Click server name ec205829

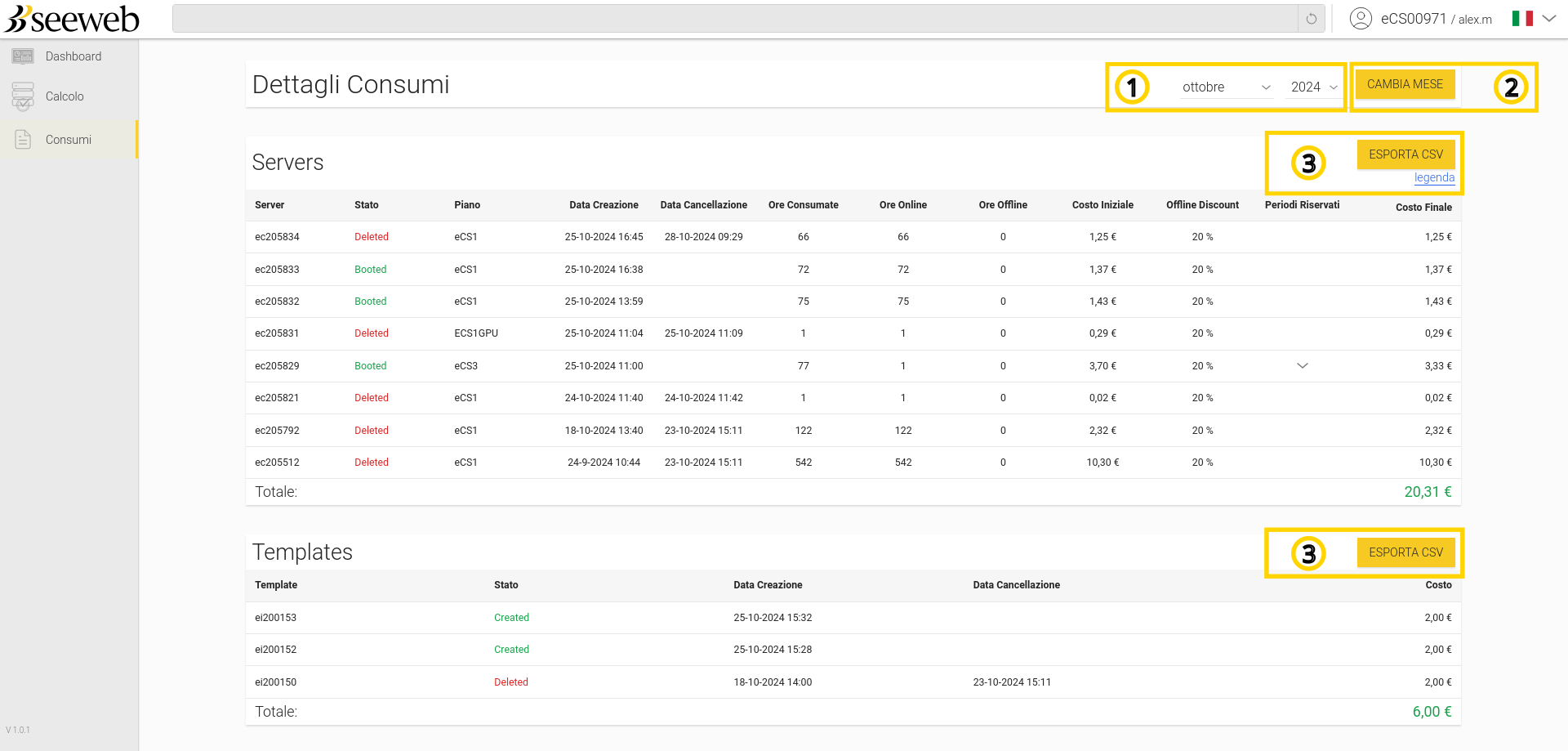[277, 366]
